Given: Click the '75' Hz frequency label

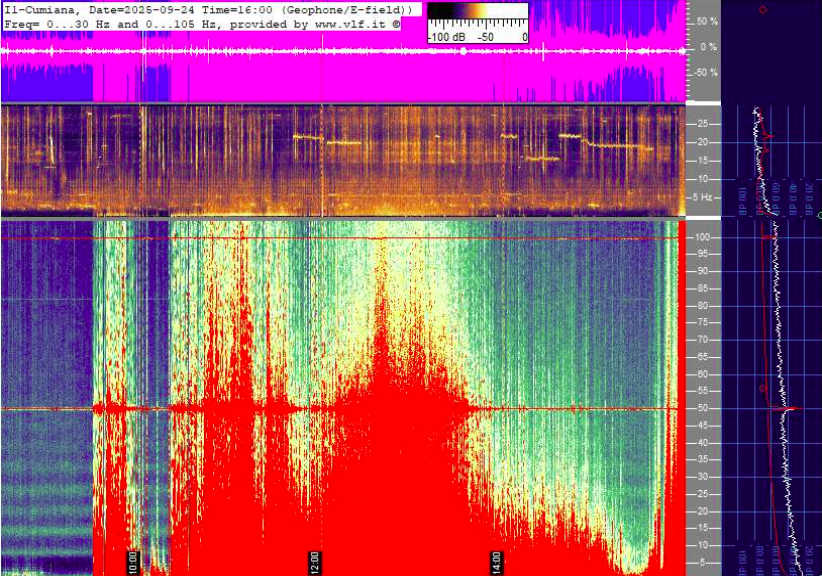Looking at the screenshot, I should click(702, 322).
